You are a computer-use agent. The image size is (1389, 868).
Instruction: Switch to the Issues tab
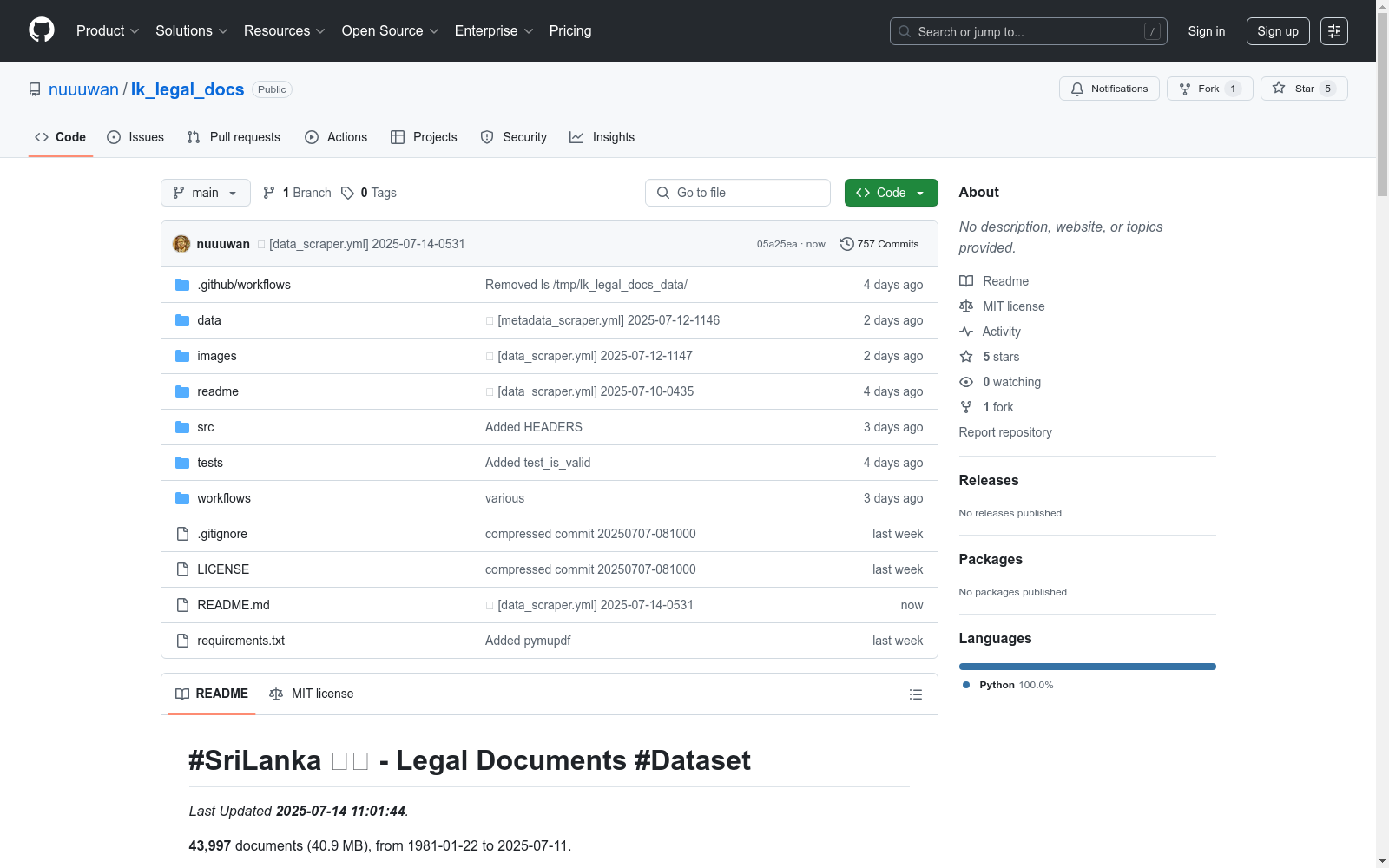click(135, 137)
